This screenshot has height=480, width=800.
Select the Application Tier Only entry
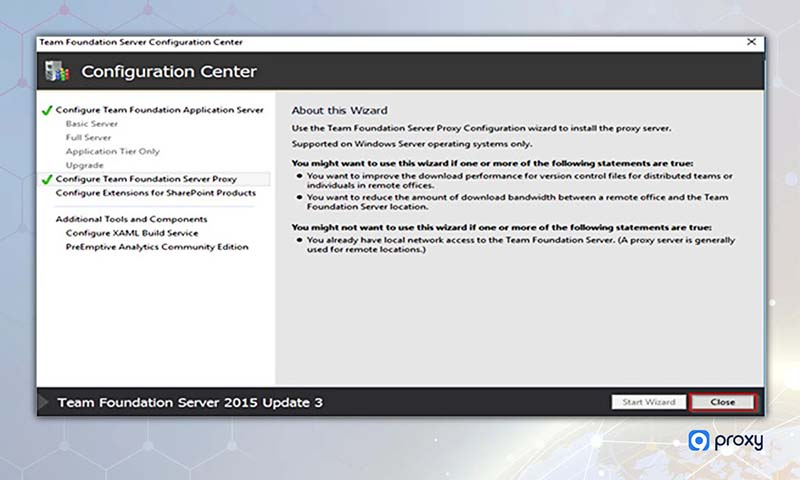pos(112,151)
